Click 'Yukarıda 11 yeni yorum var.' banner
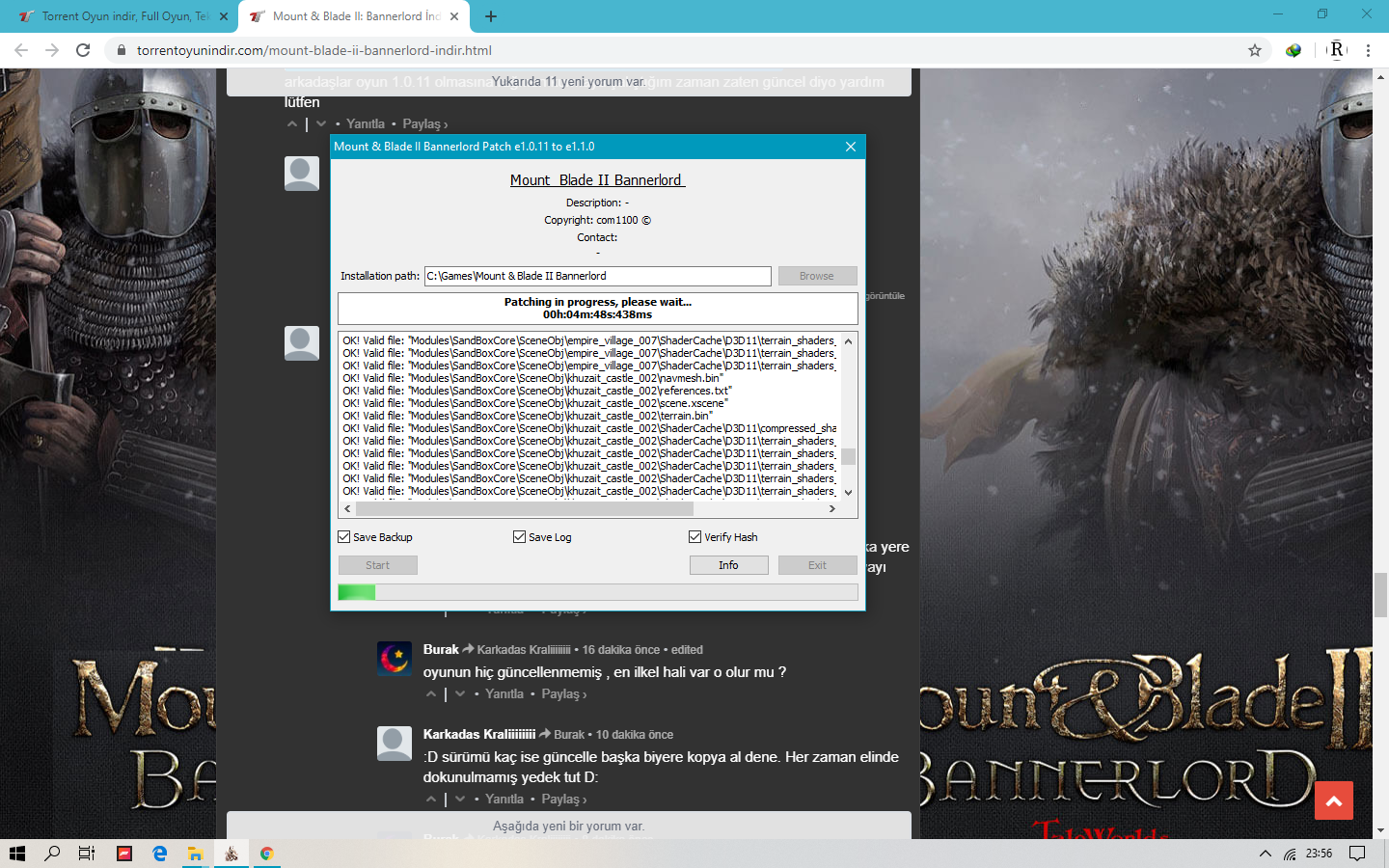 (x=569, y=82)
